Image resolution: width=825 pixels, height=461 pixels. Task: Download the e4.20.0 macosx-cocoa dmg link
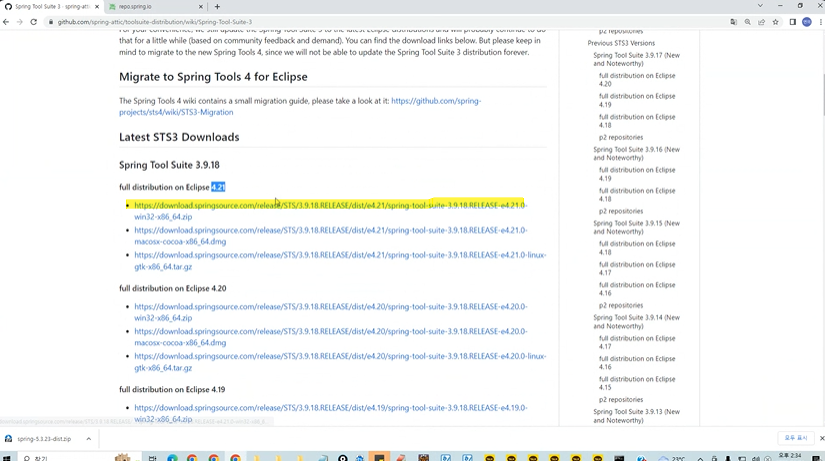(x=330, y=337)
